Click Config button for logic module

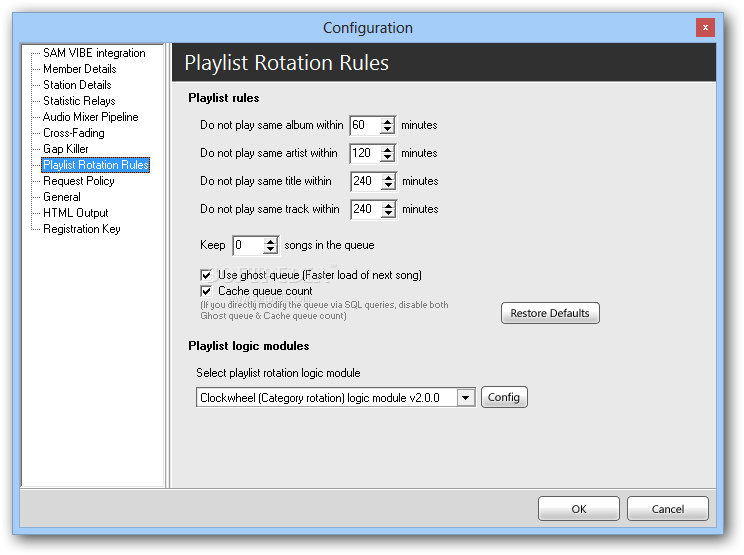click(504, 397)
